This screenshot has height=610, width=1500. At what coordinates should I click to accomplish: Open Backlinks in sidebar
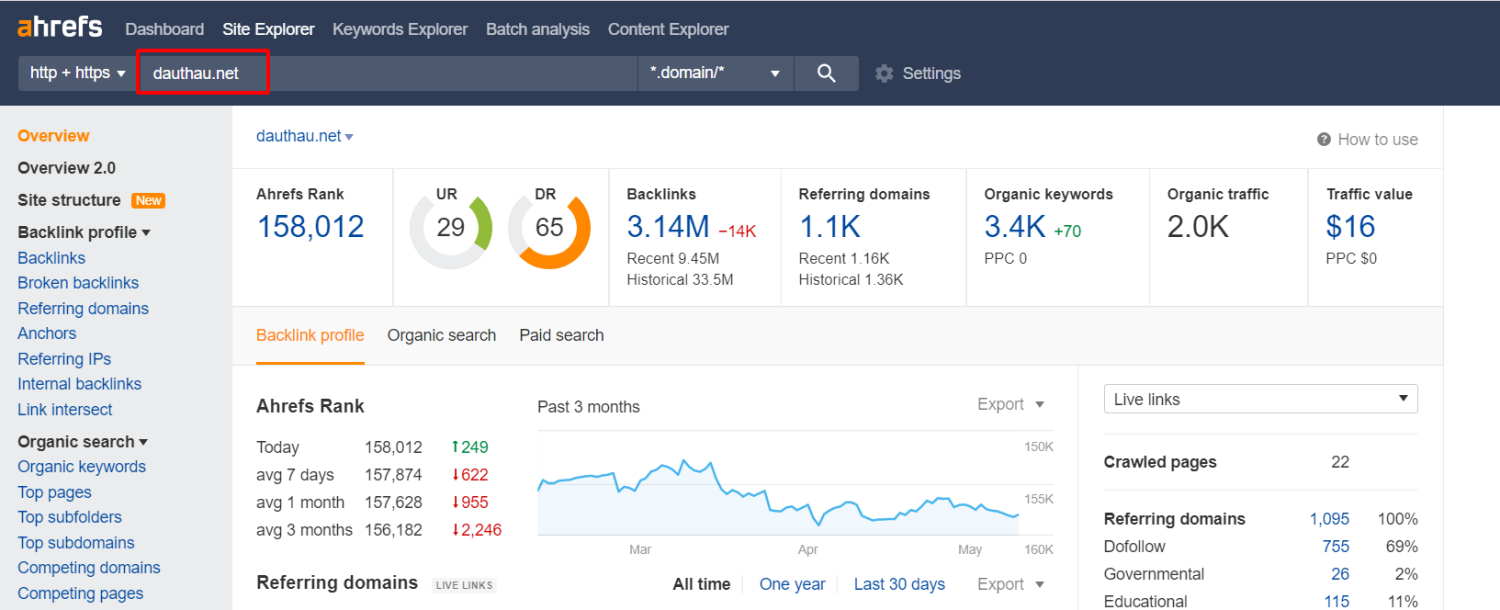[x=52, y=258]
